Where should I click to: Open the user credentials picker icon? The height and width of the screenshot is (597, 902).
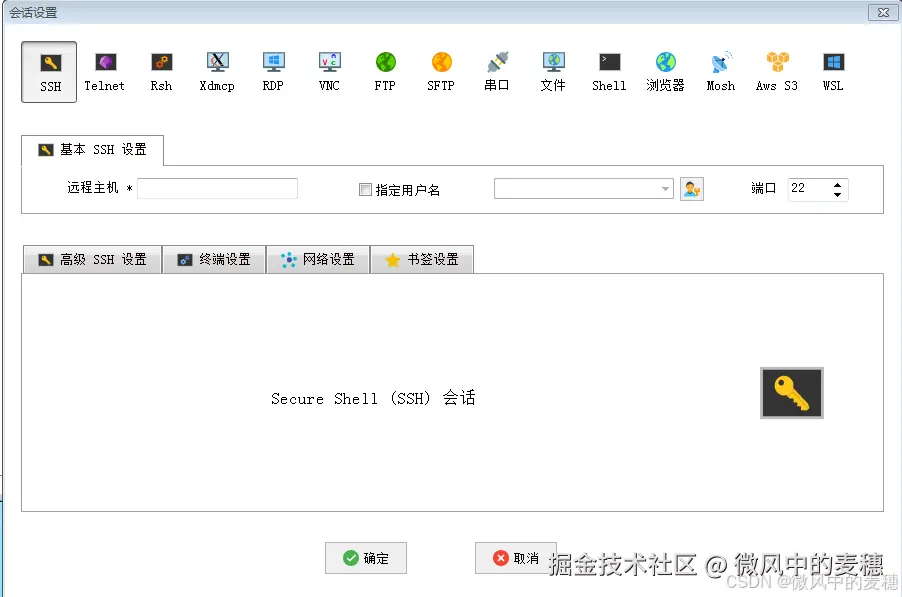tap(692, 188)
